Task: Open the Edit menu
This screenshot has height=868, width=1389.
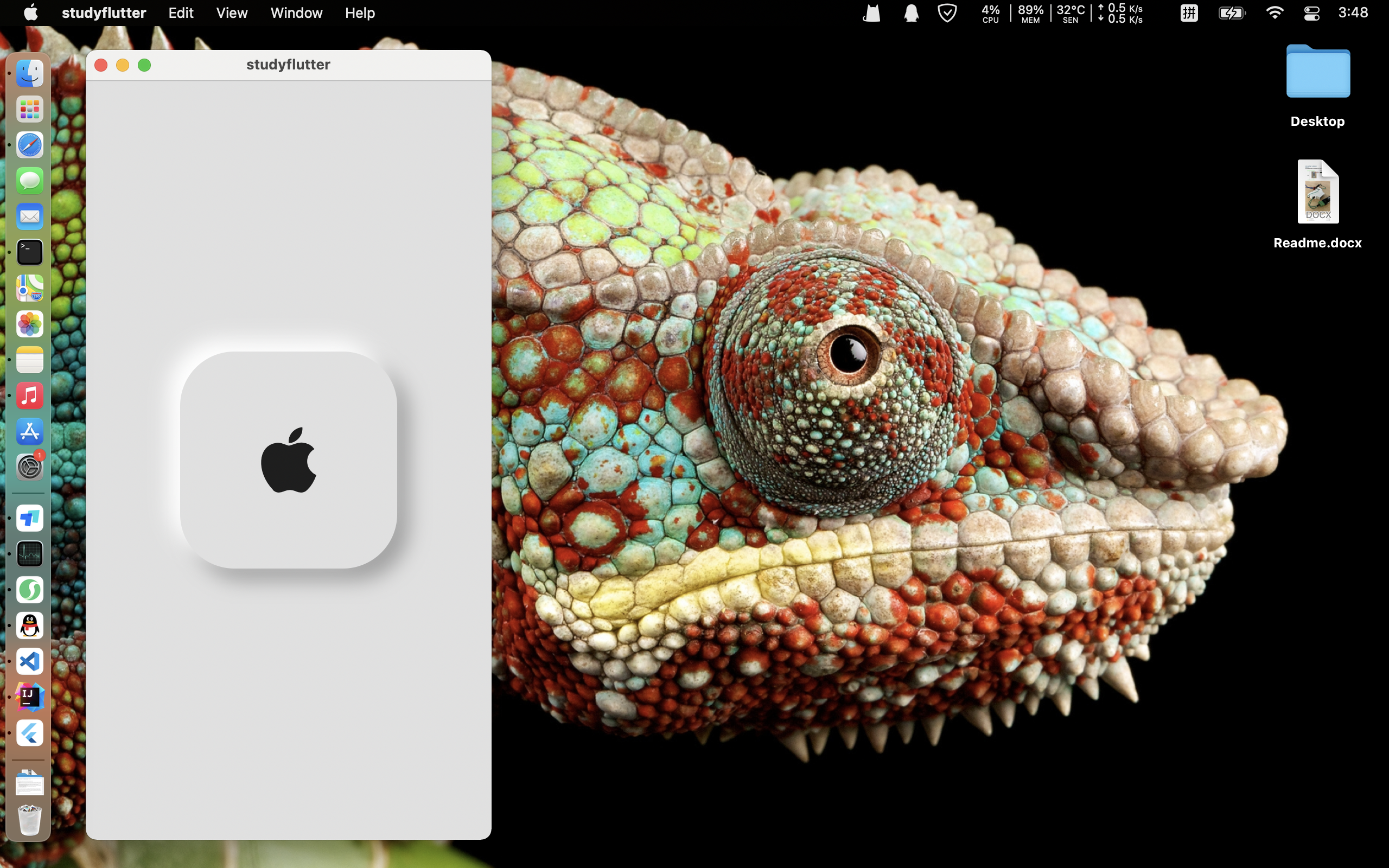Action: click(180, 12)
